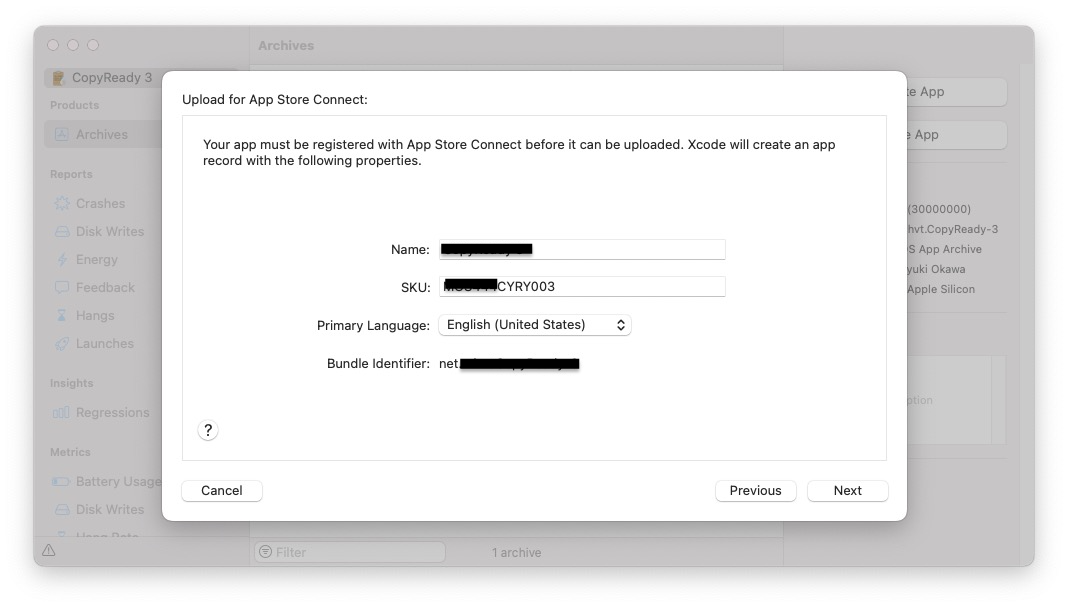Viewport: 1068px width, 608px height.
Task: Click the 'S App Archive' type text
Action: click(x=944, y=249)
